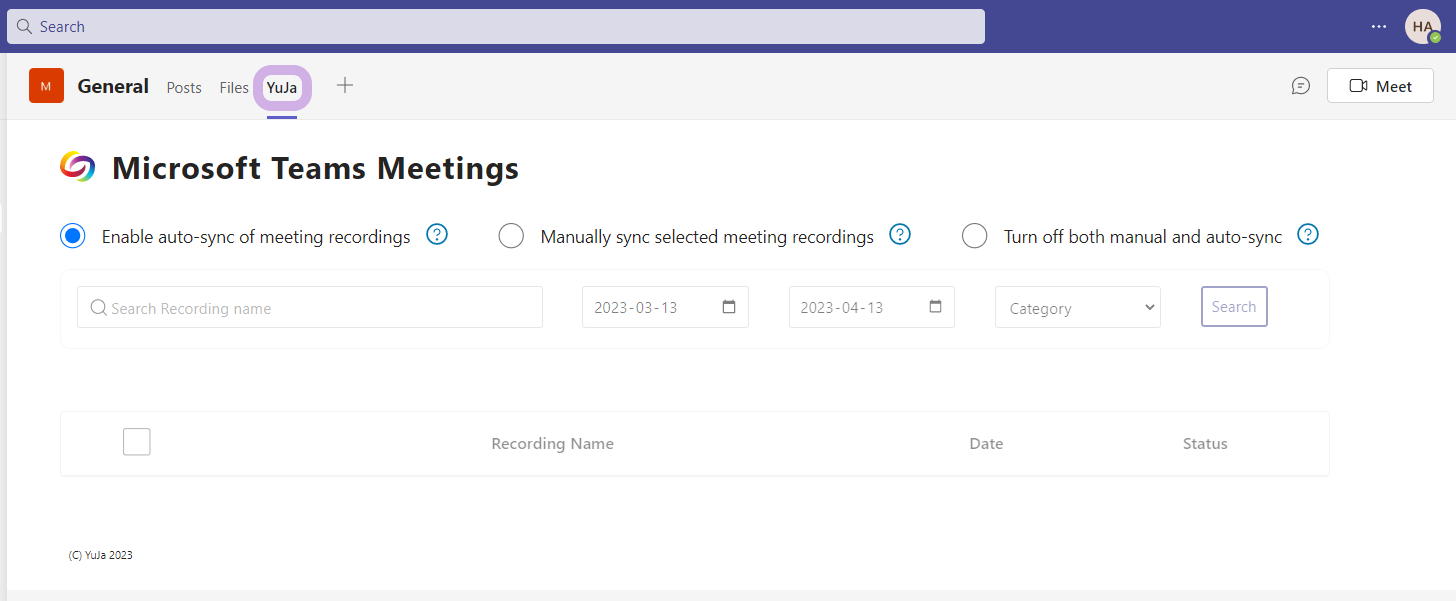Click the red M team avatar icon
This screenshot has height=601, width=1456.
pyautogui.click(x=46, y=86)
